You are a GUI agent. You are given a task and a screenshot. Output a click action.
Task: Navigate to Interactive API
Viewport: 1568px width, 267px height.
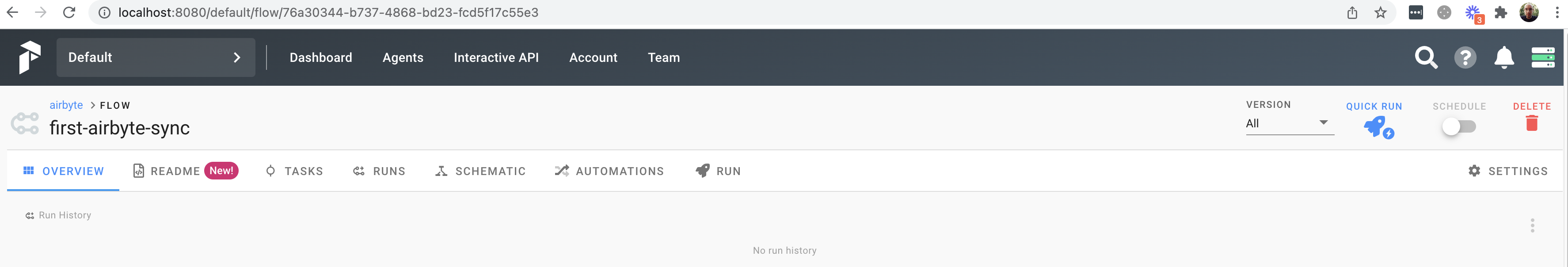496,58
